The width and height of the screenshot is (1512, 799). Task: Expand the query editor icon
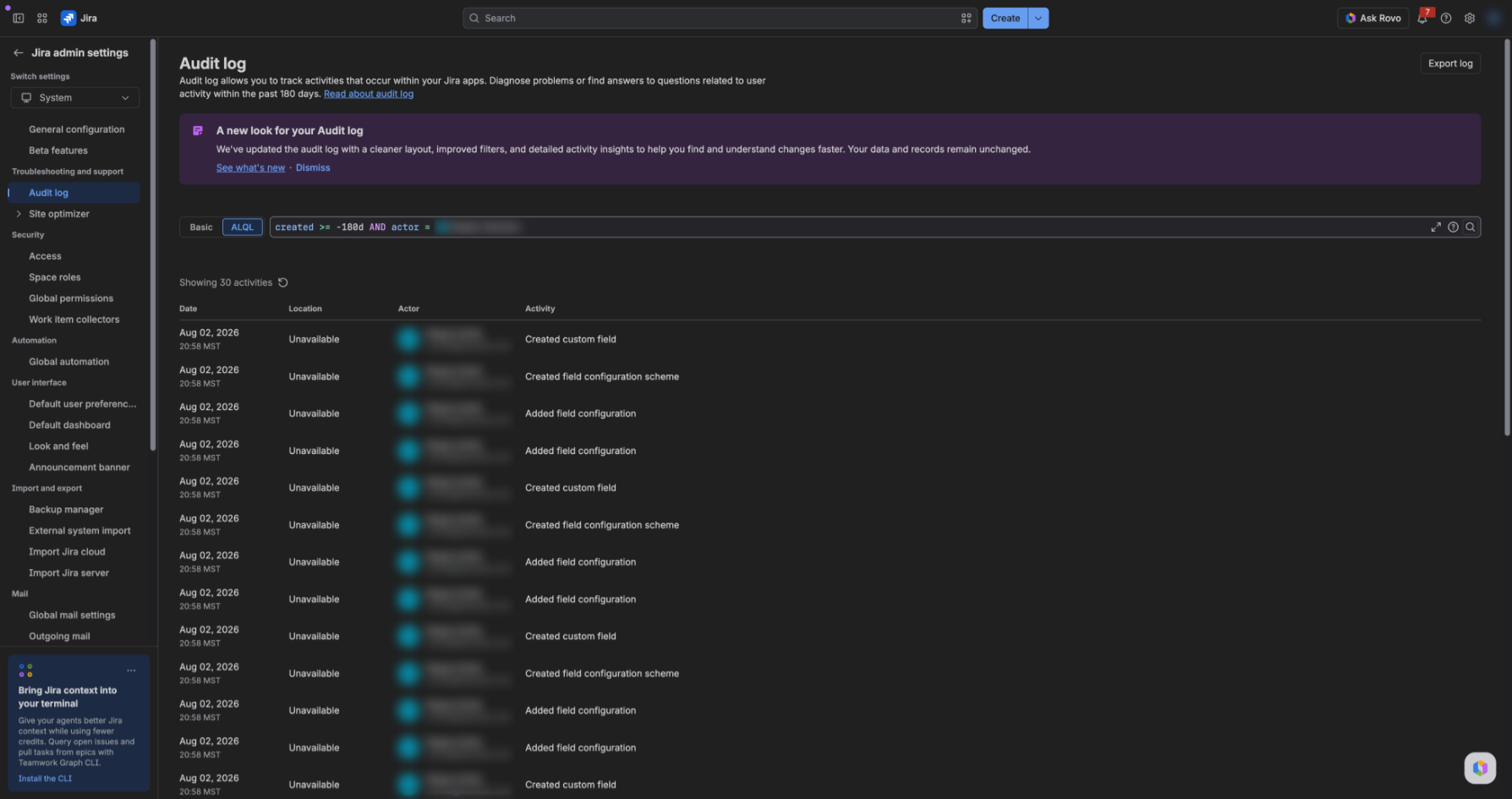[x=1436, y=227]
